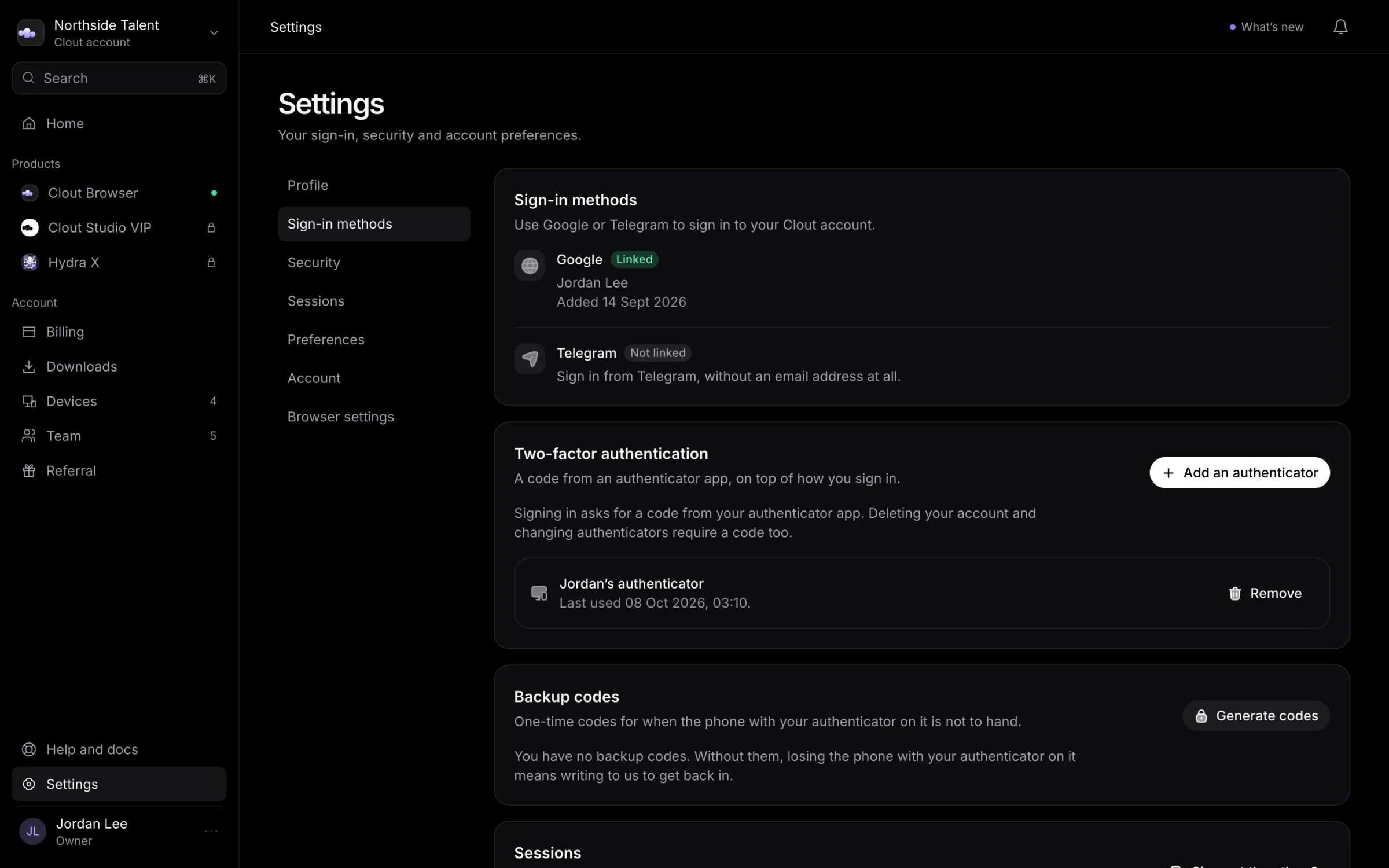Switch to the Profile settings tab
Screen dimensions: 1389x868
(x=374, y=185)
